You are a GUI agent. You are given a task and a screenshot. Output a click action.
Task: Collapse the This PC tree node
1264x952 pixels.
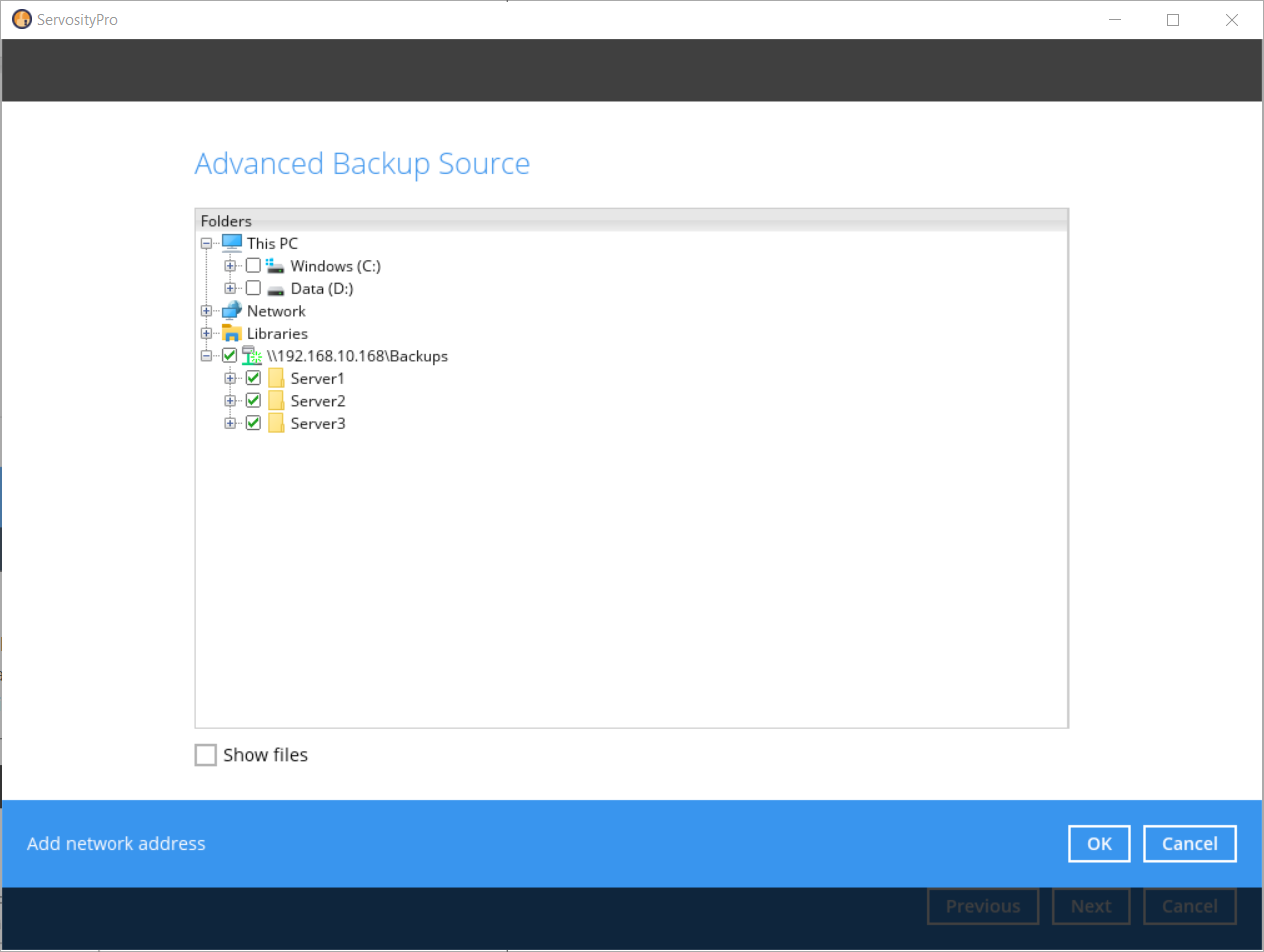[x=206, y=243]
